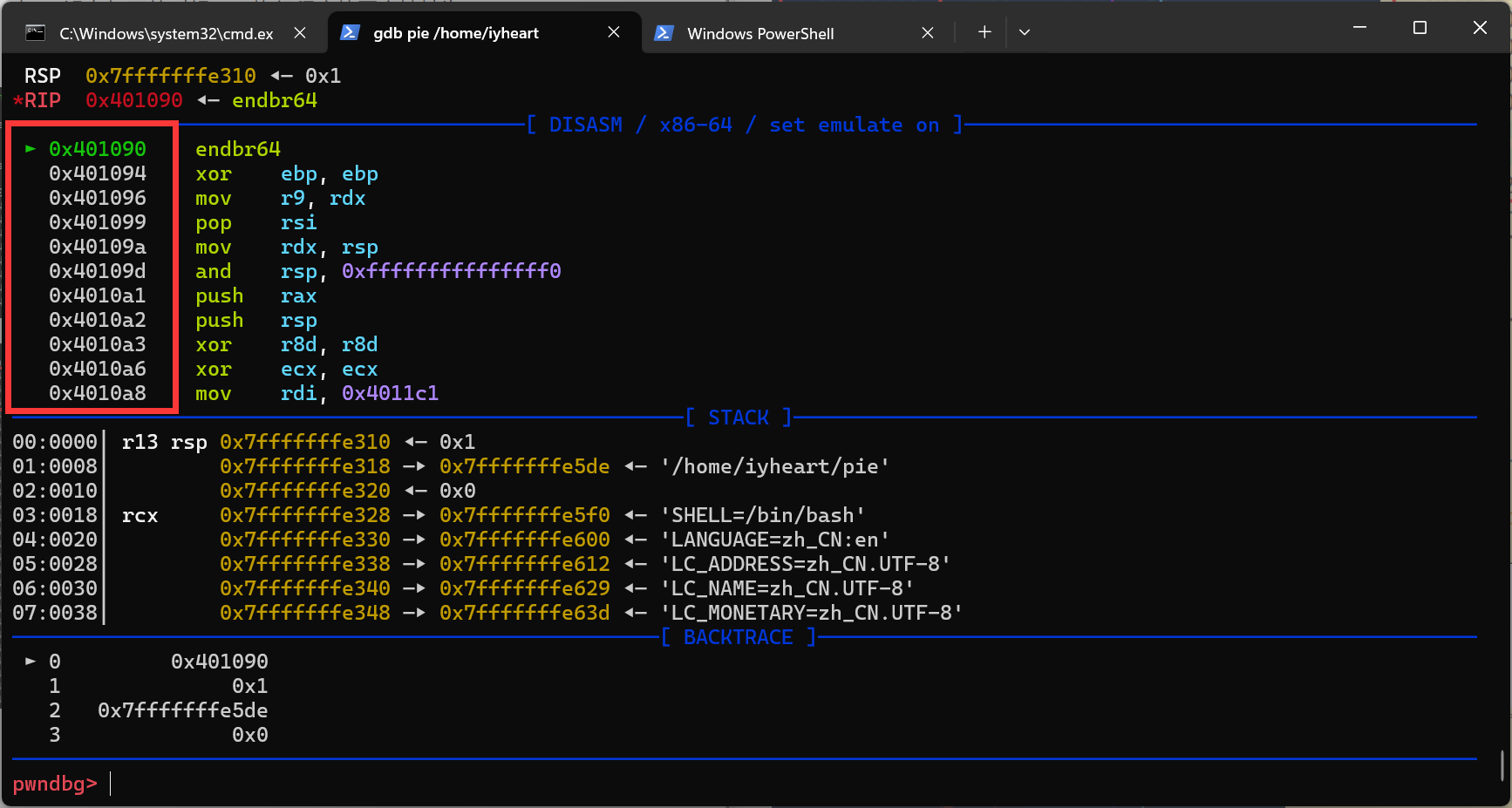Click the endbr64 instruction in disassembly

click(238, 149)
